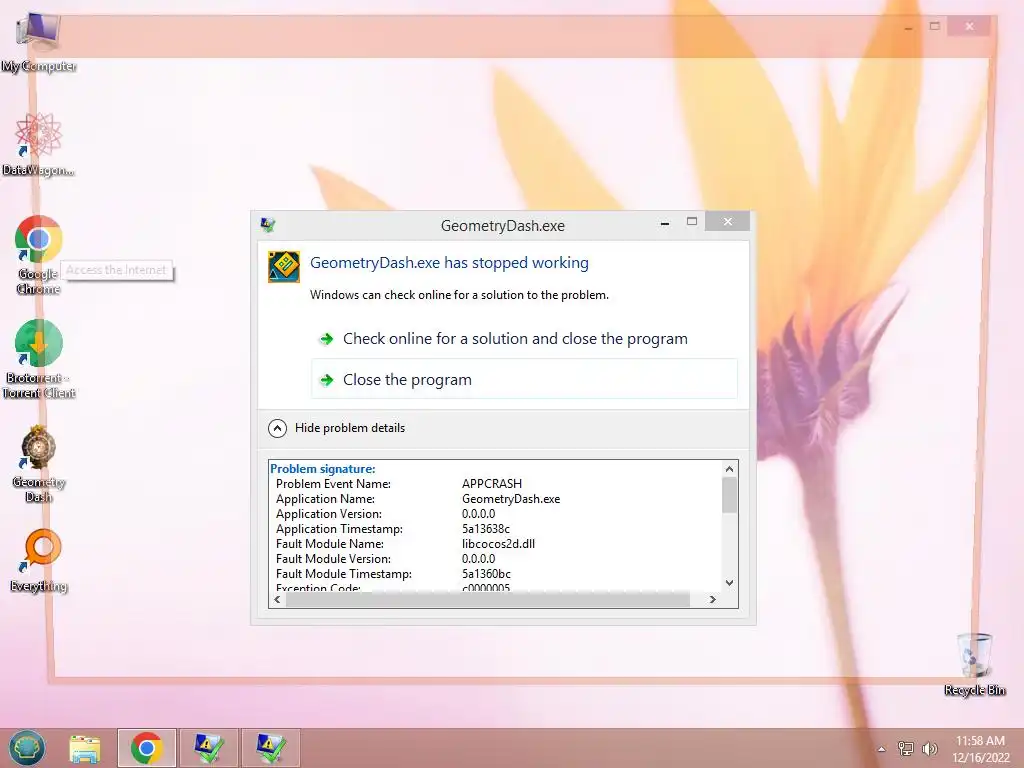
Task: Select Fault Module Timestamp value 5a1360bc
Action: 487,573
